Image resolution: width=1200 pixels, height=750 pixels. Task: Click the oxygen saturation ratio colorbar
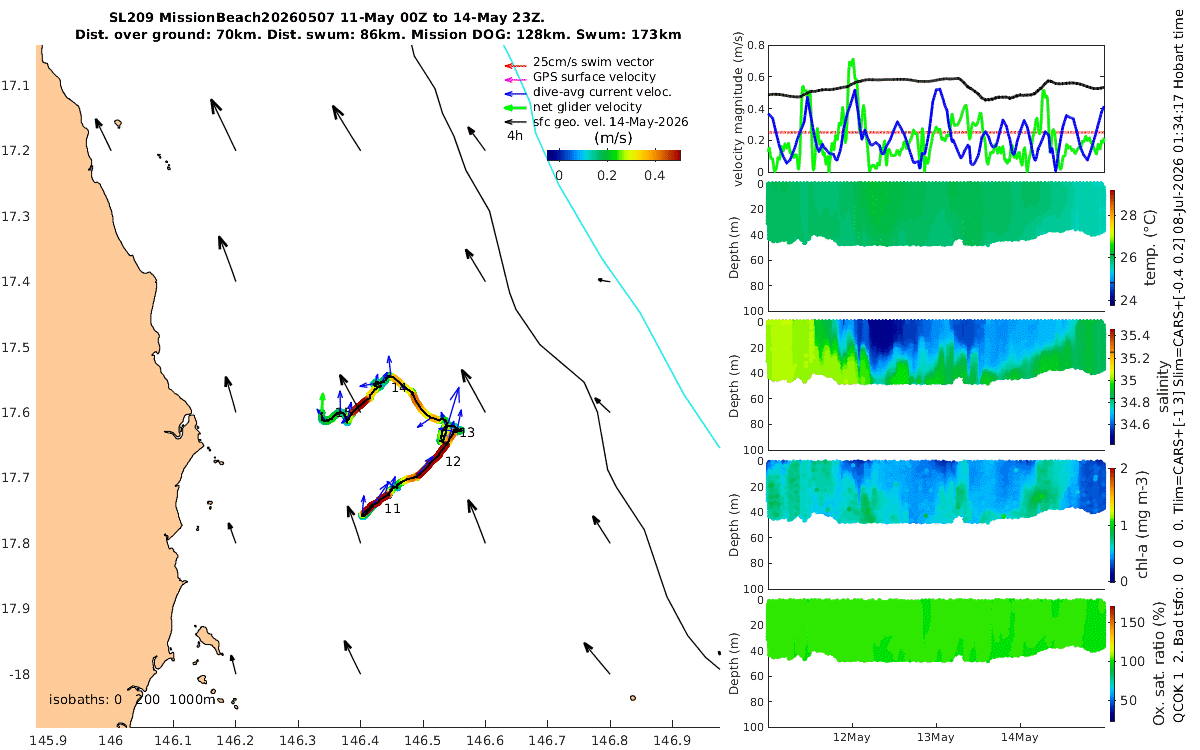click(x=1114, y=662)
